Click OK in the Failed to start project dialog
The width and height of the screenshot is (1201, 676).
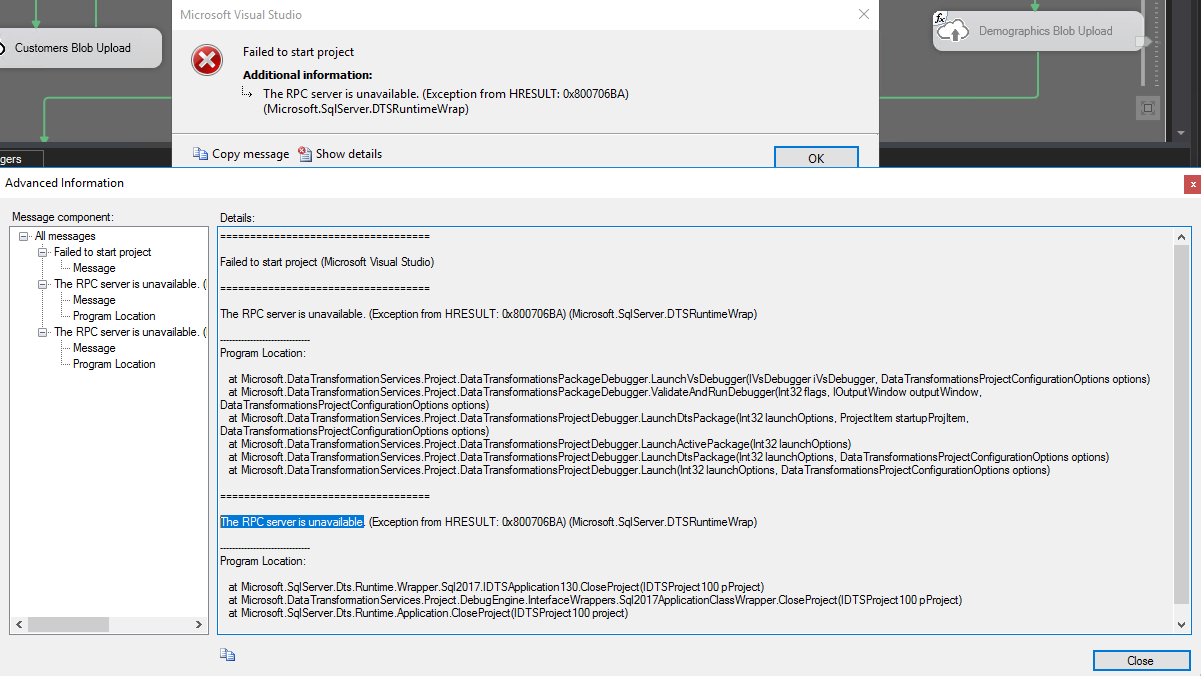[x=816, y=158]
